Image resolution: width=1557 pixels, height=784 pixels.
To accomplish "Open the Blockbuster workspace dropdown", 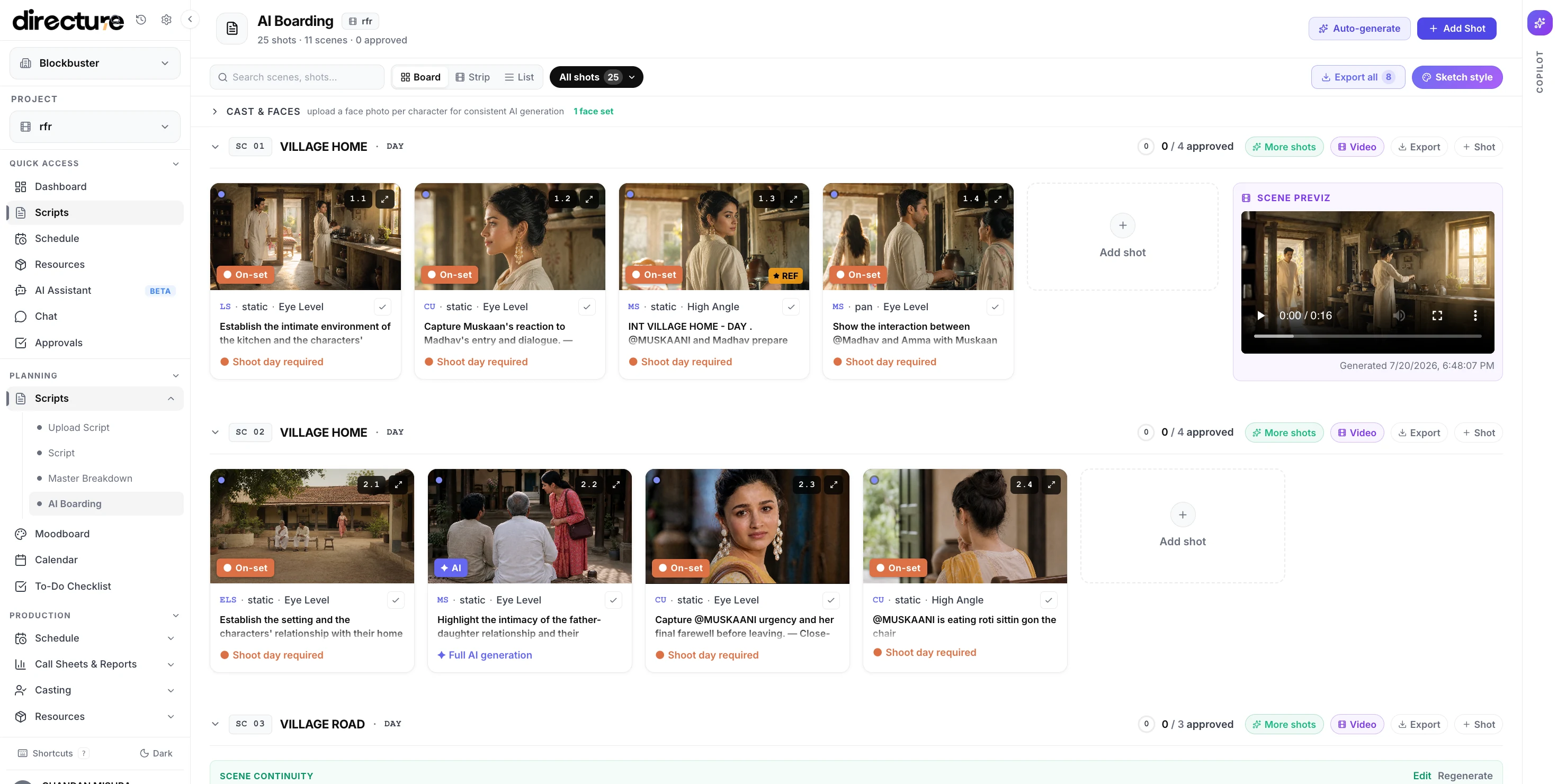I will point(95,64).
